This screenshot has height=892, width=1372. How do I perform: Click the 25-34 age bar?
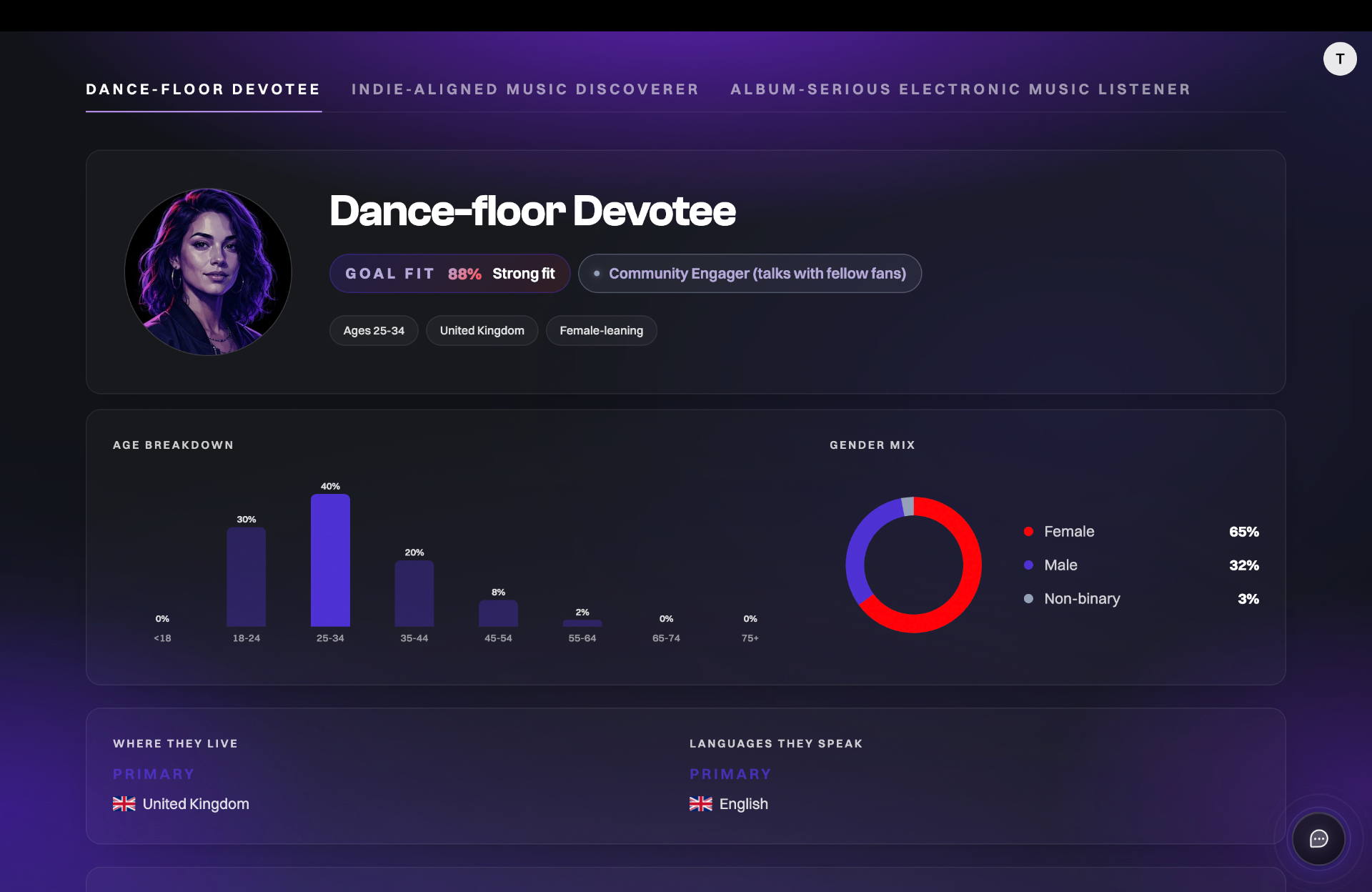tap(330, 560)
